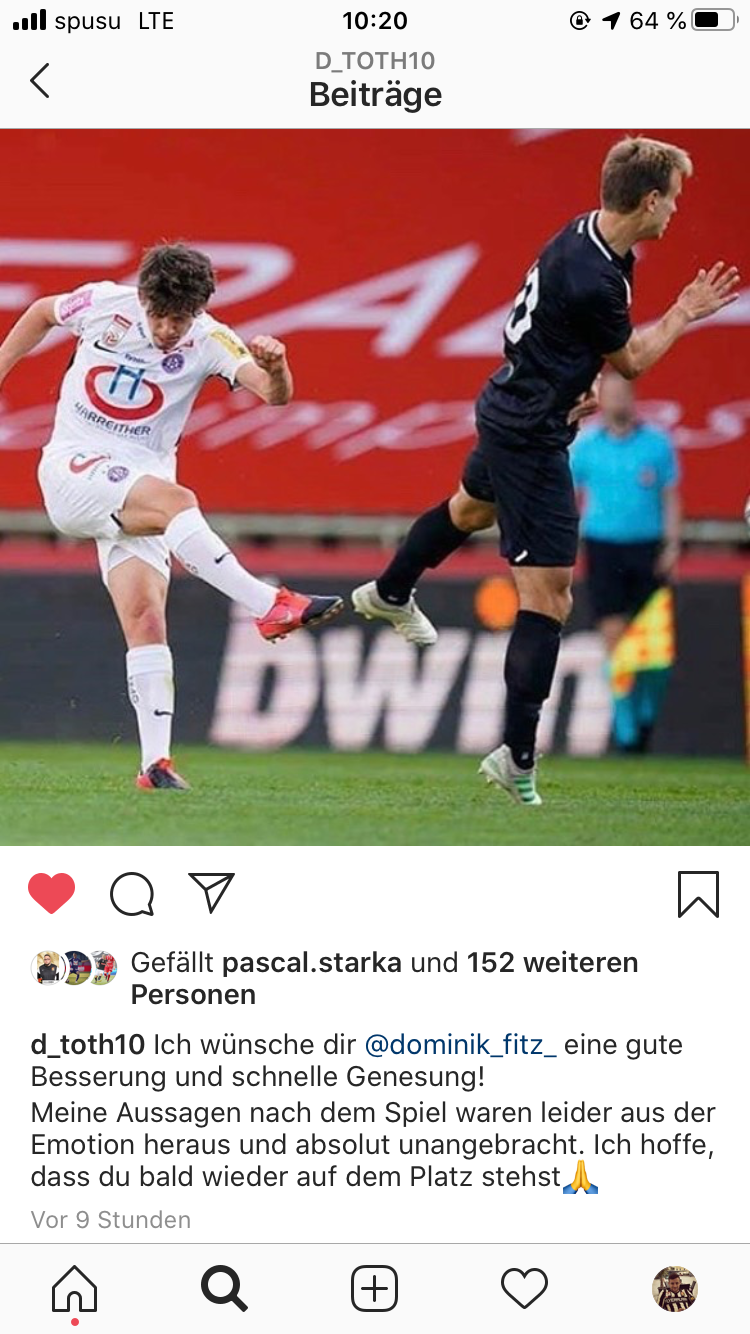This screenshot has height=1334, width=750.
Task: Open pascal.starka profile from likes
Action: click(312, 963)
